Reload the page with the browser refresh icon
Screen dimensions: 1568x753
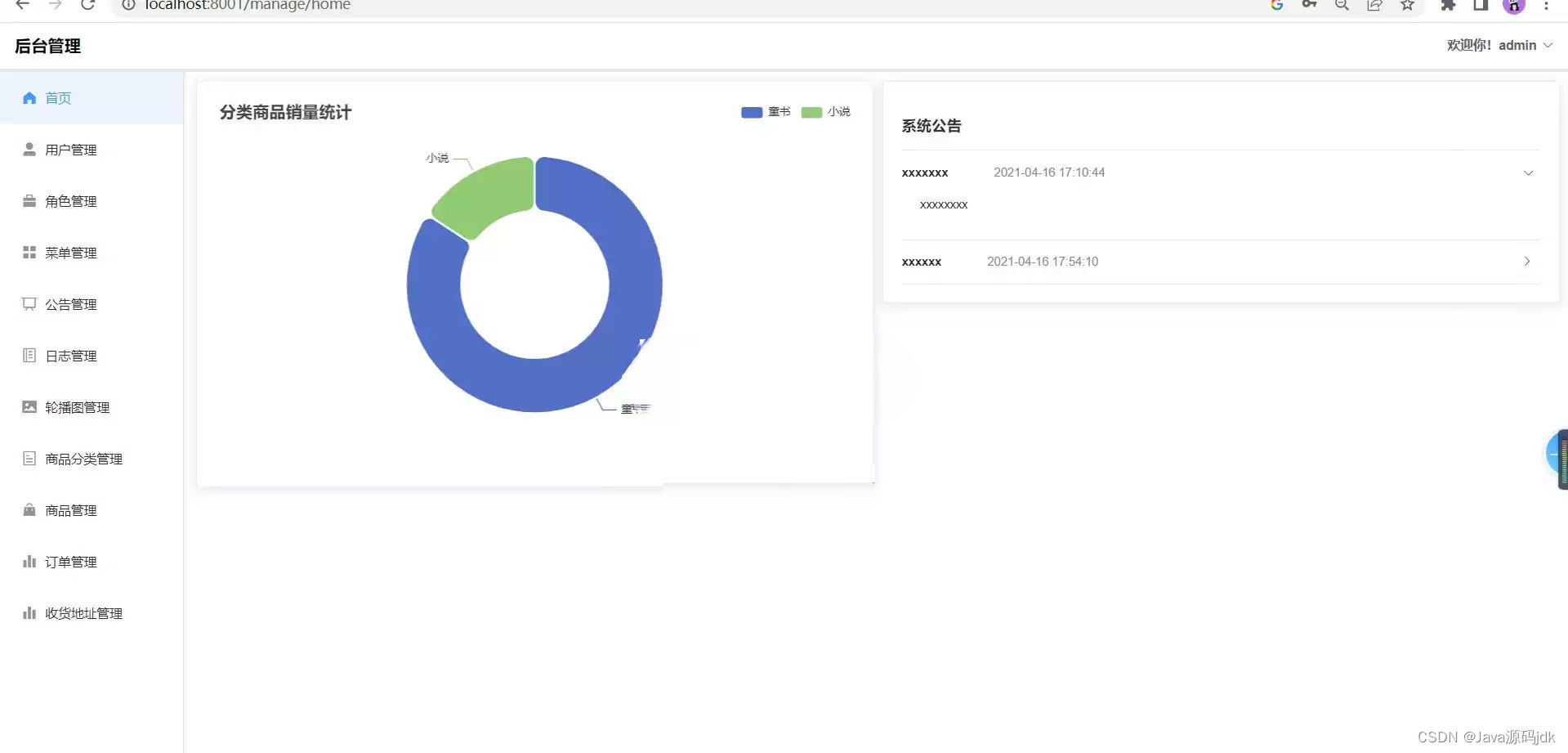pos(87,5)
